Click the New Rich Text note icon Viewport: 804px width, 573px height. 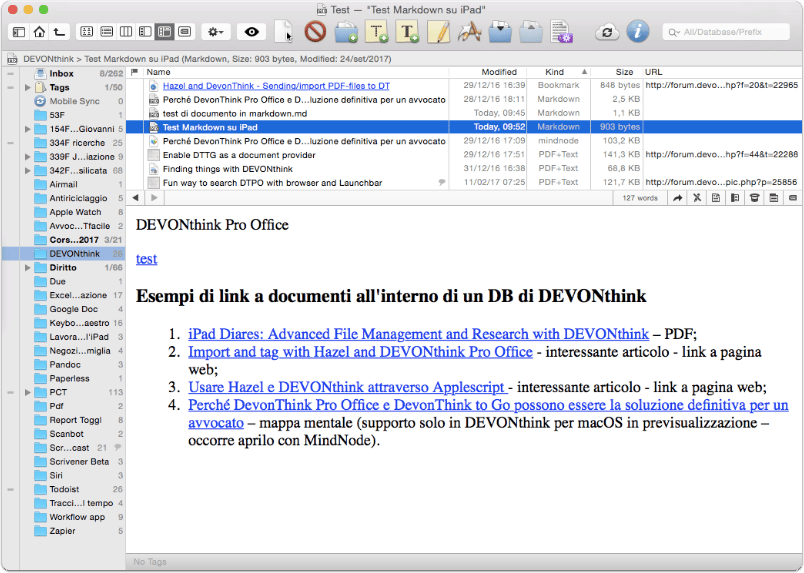pyautogui.click(x=407, y=32)
